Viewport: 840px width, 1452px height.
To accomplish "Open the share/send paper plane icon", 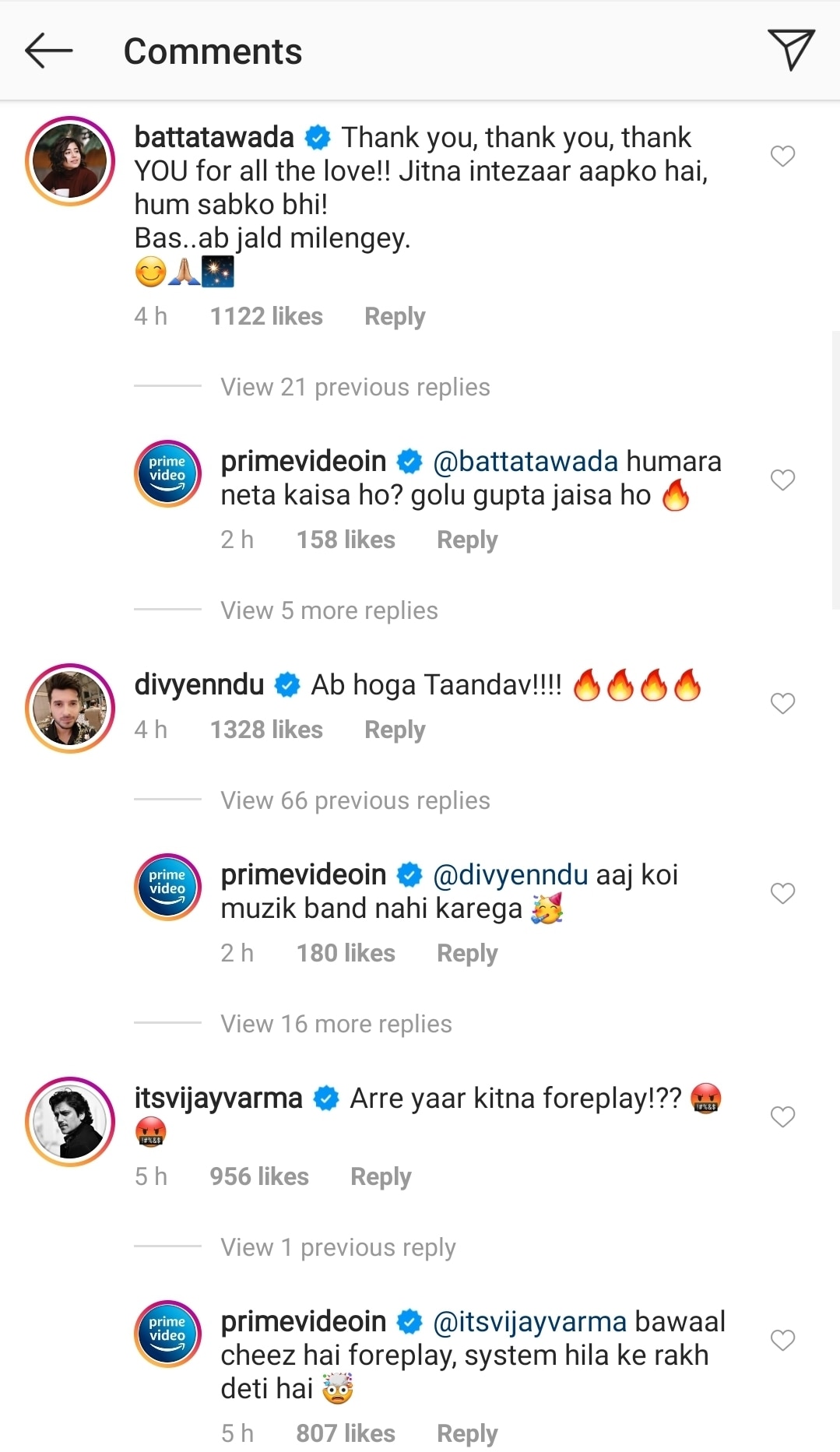I will [x=791, y=50].
